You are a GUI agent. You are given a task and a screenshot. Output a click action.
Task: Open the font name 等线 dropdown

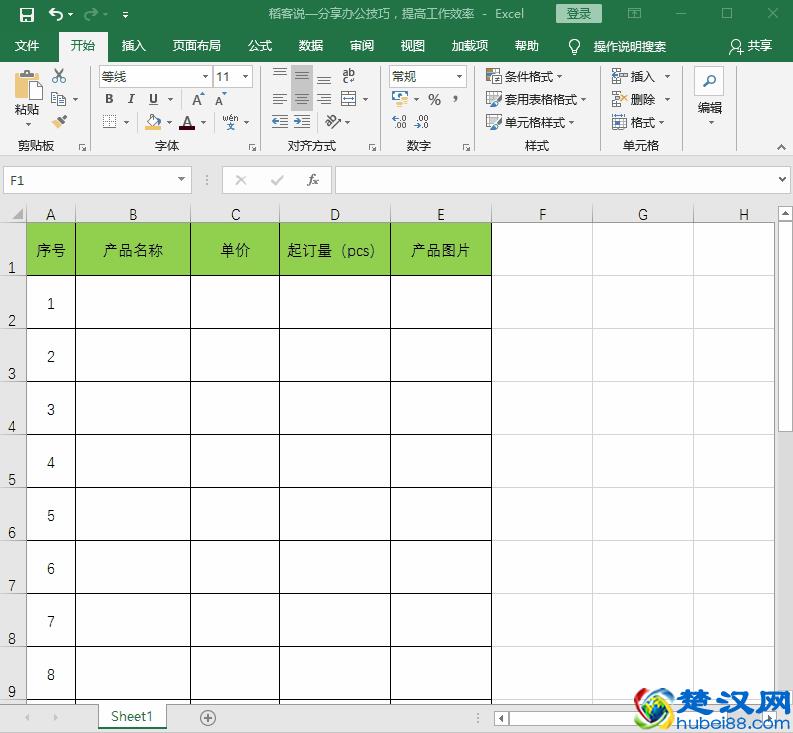click(205, 77)
